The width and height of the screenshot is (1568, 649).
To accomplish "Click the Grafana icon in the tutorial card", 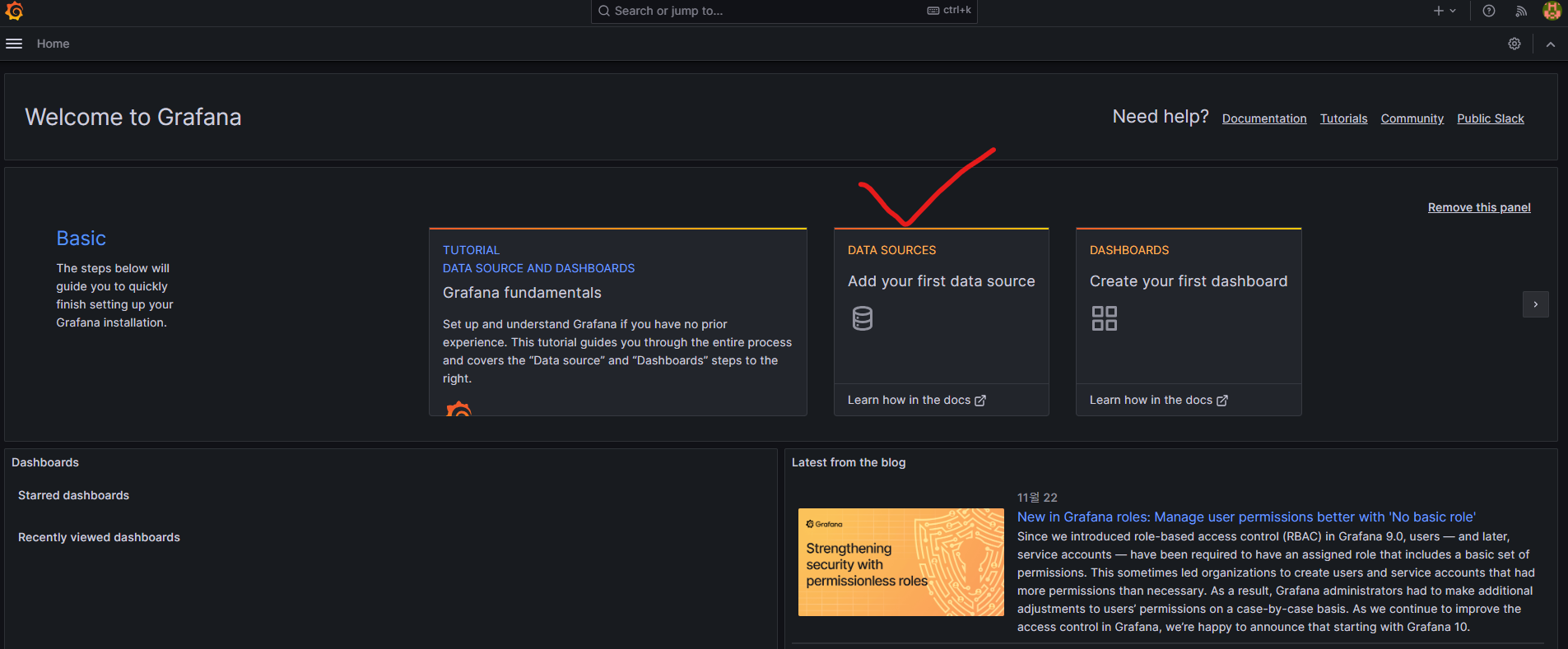I will click(458, 408).
